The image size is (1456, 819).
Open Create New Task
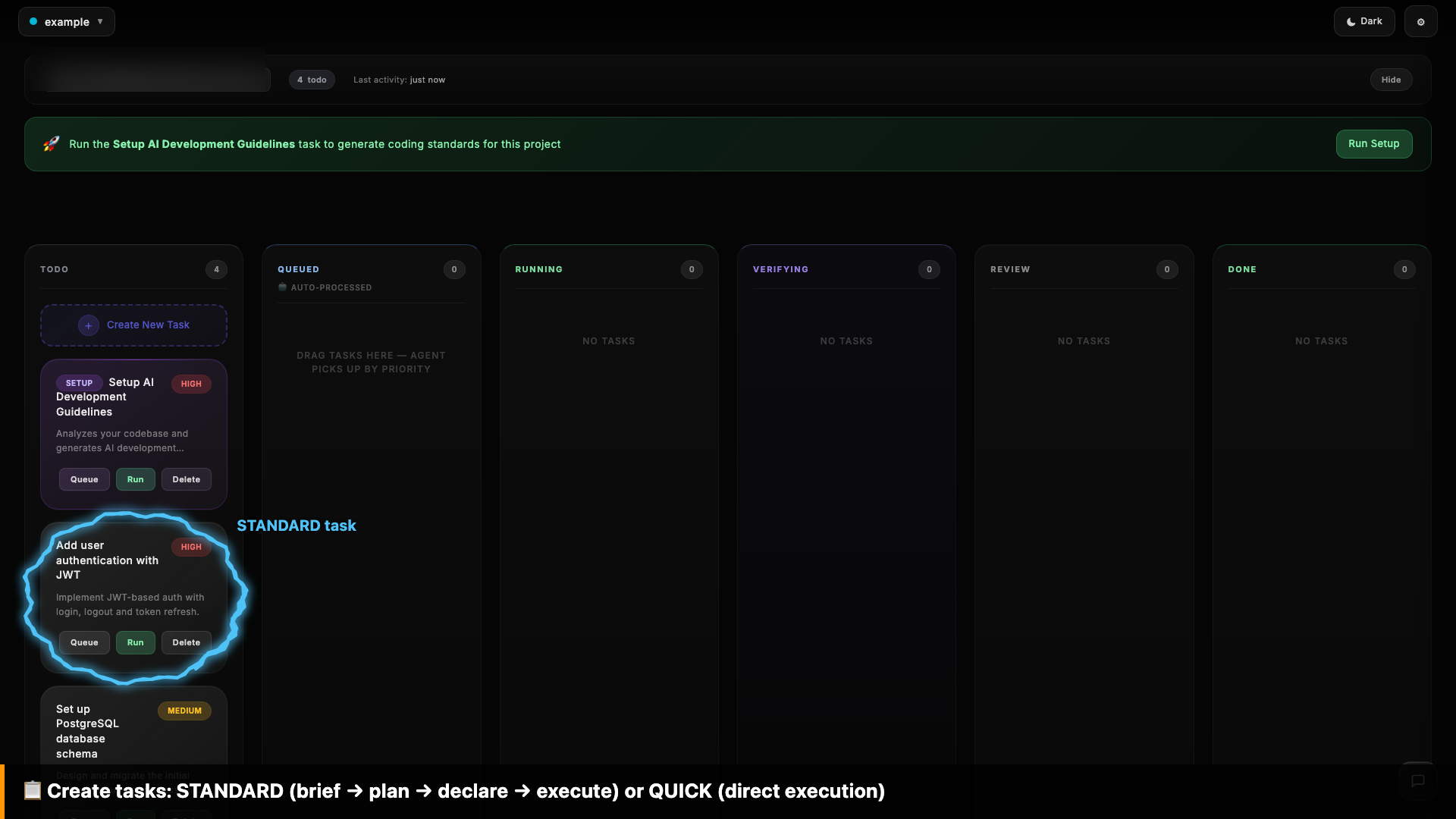[133, 325]
